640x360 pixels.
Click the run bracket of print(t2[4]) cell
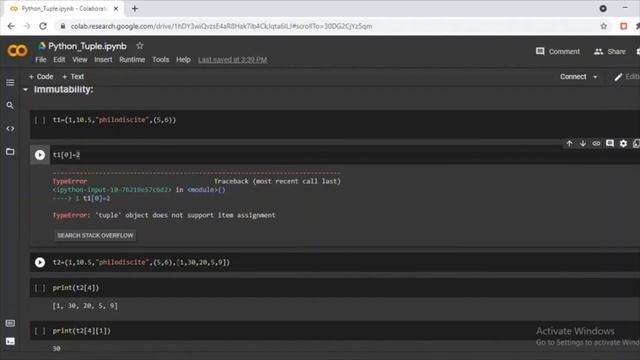(x=40, y=288)
